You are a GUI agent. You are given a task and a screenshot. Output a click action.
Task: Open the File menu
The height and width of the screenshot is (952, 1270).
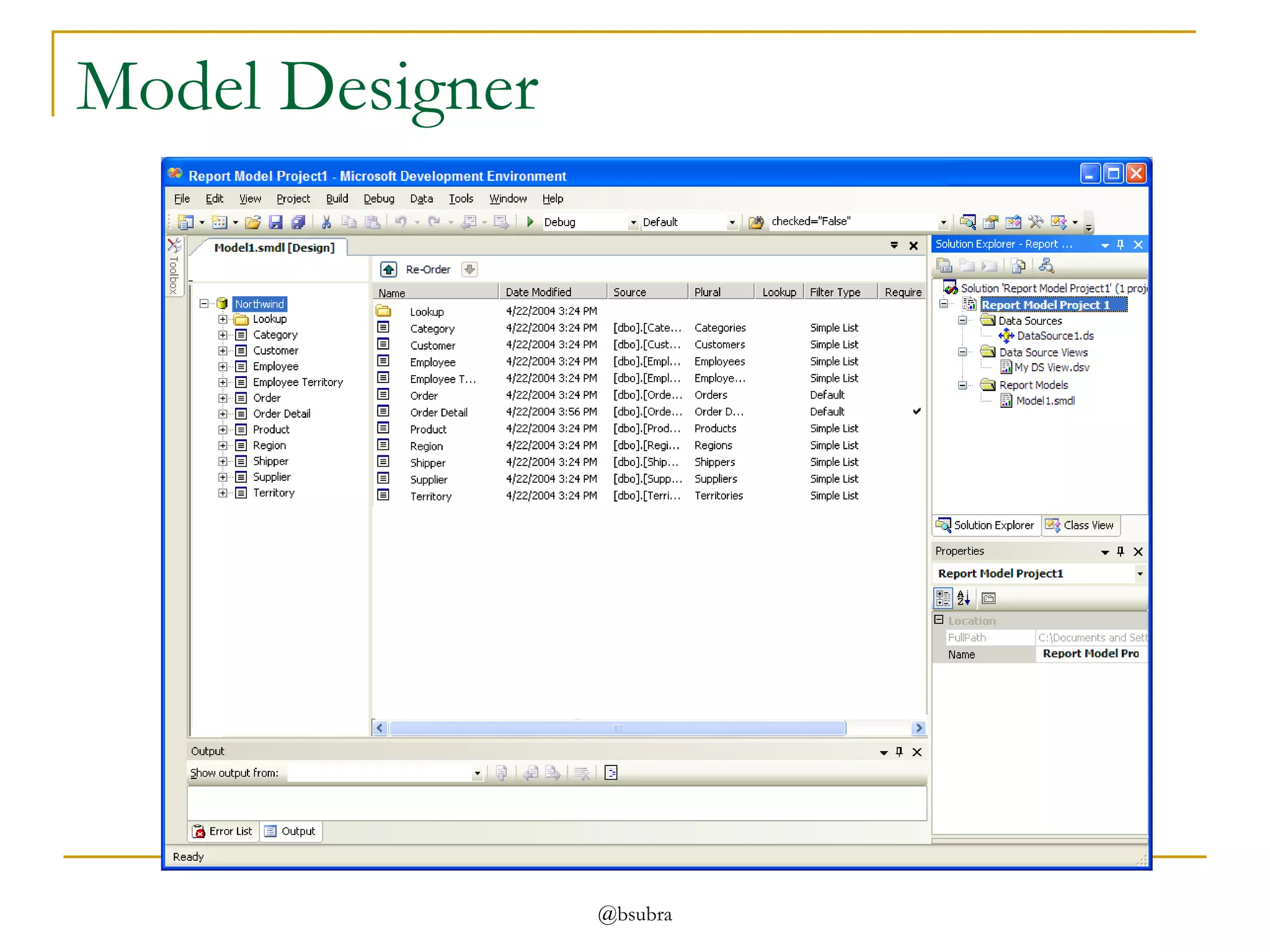[x=182, y=198]
